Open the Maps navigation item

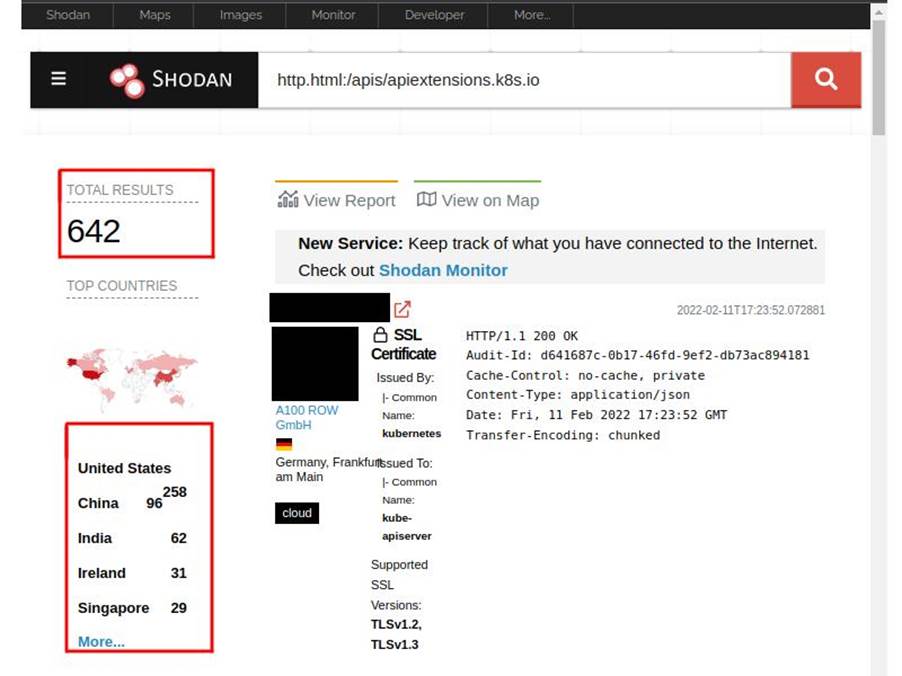click(x=154, y=15)
